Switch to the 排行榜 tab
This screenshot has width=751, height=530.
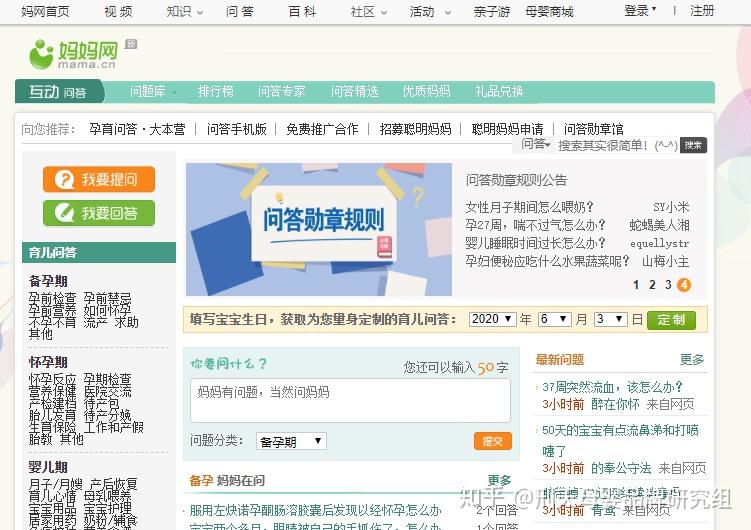point(216,91)
